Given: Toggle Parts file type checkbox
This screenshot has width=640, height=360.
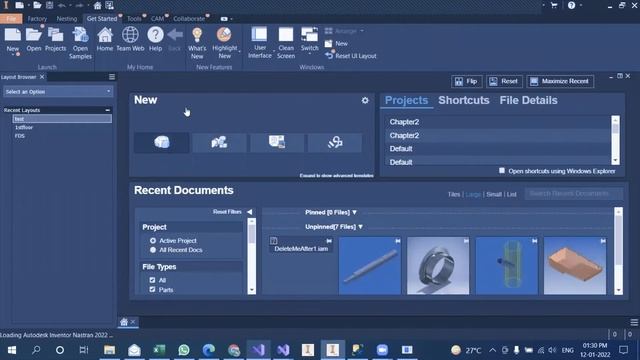Looking at the screenshot, I should pos(152,289).
